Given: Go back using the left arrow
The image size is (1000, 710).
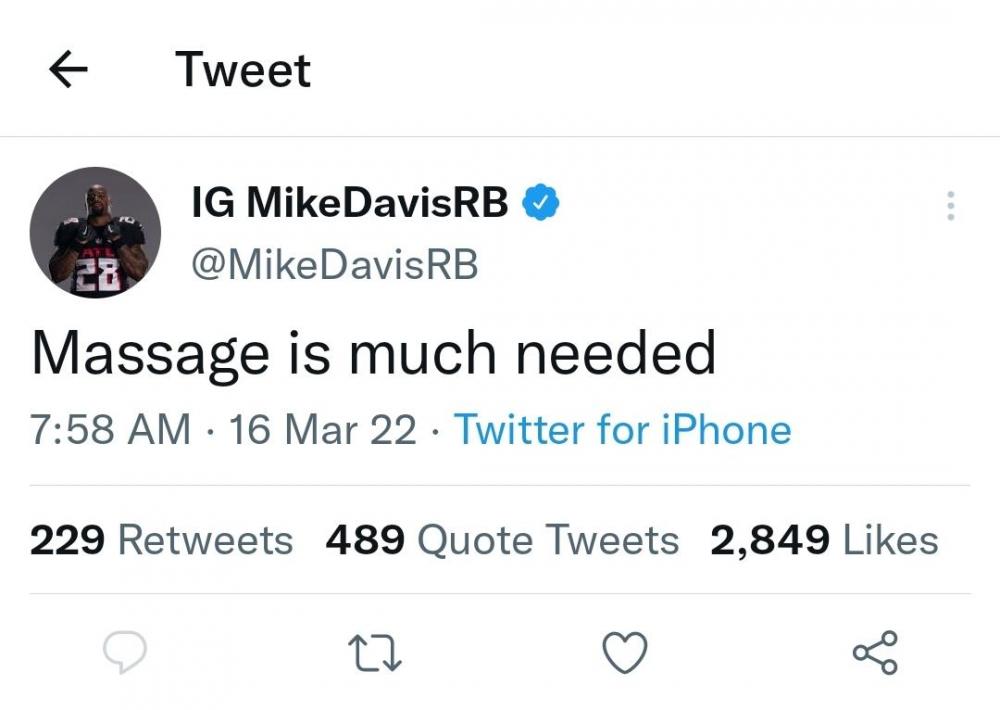Looking at the screenshot, I should tap(68, 71).
